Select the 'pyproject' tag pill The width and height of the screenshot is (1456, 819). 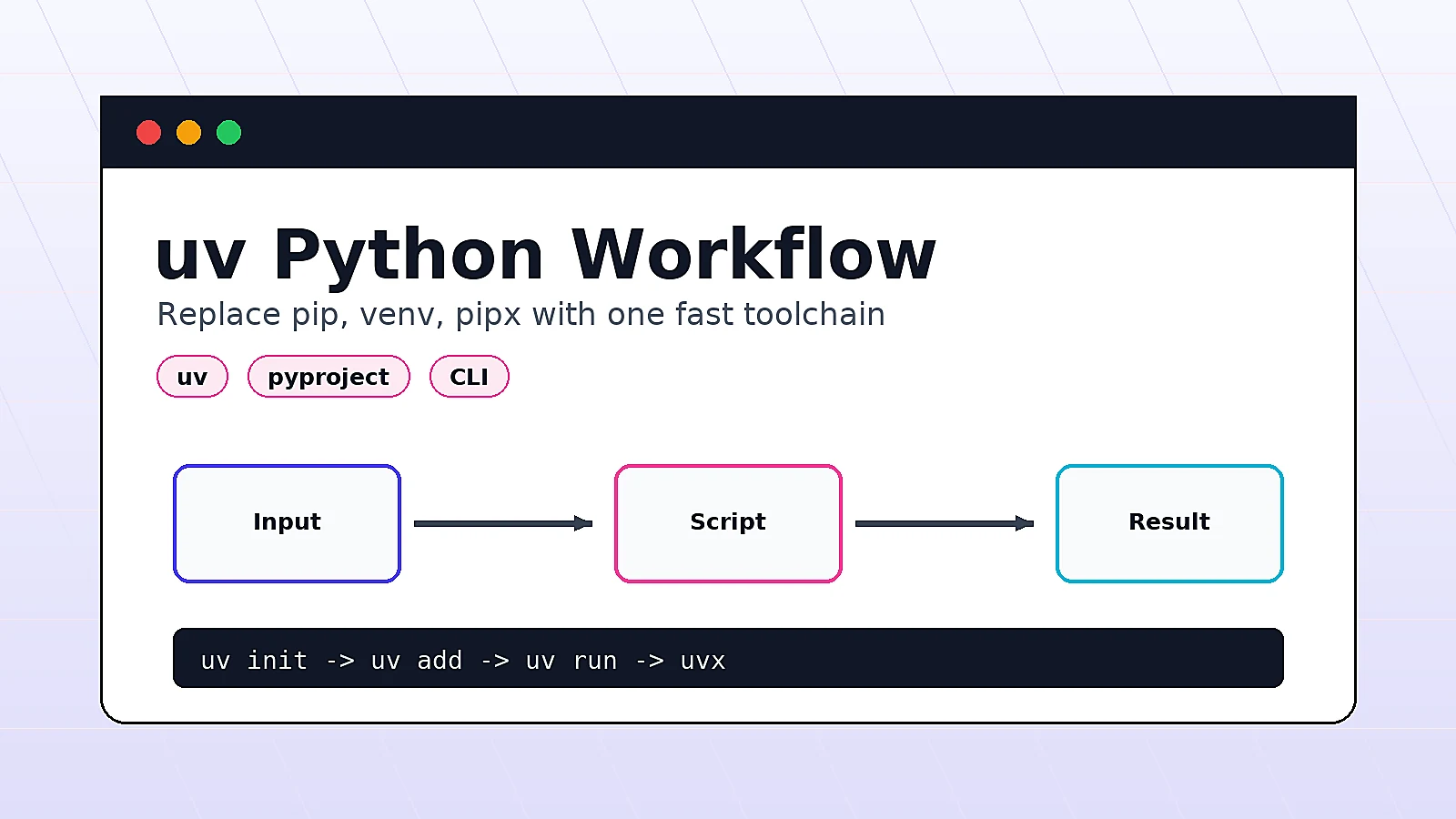(x=329, y=377)
